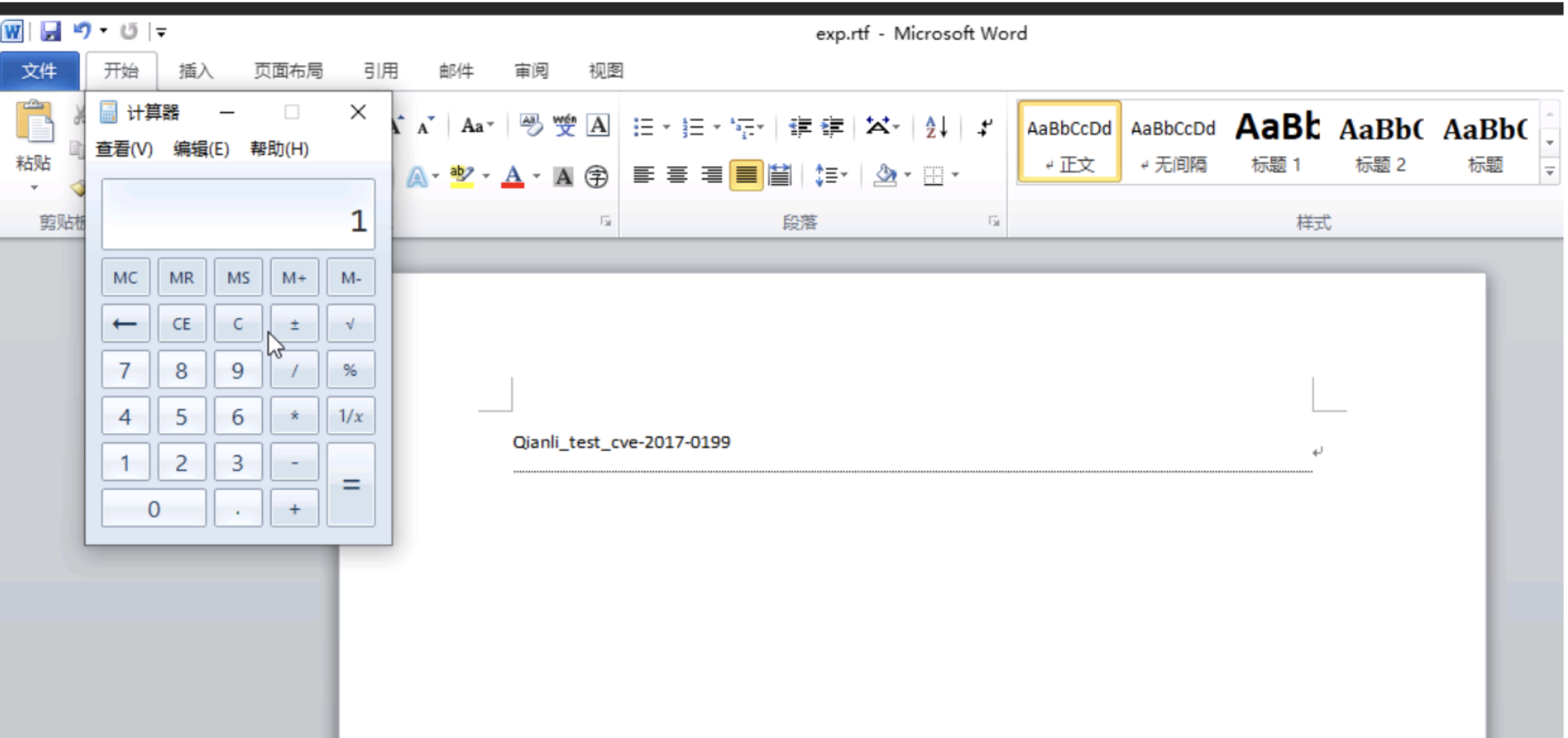Switch to the 插入 Insert tab
Screen dimensions: 1568x738
point(196,71)
